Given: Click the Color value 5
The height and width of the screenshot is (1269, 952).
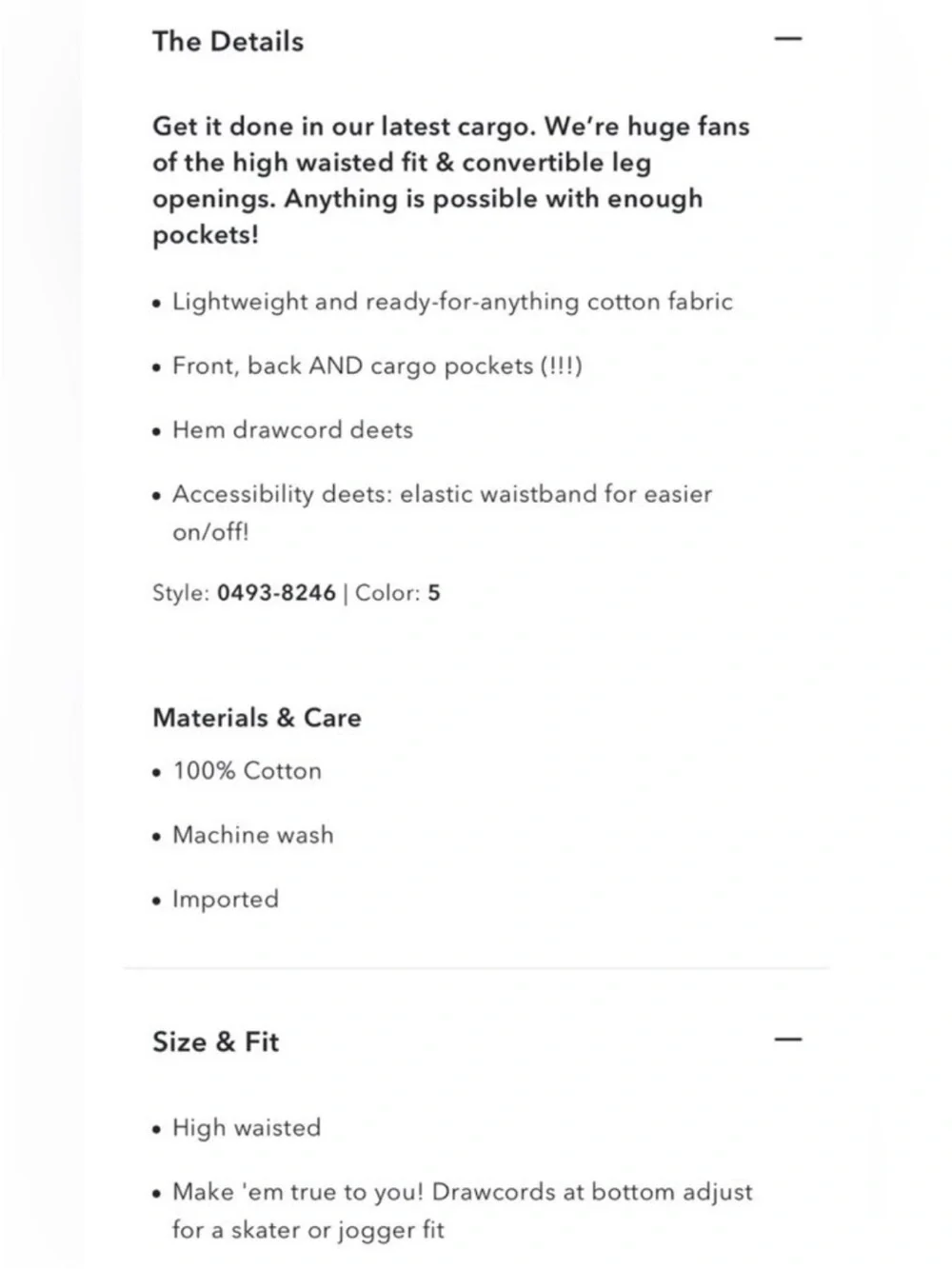Looking at the screenshot, I should click(434, 592).
